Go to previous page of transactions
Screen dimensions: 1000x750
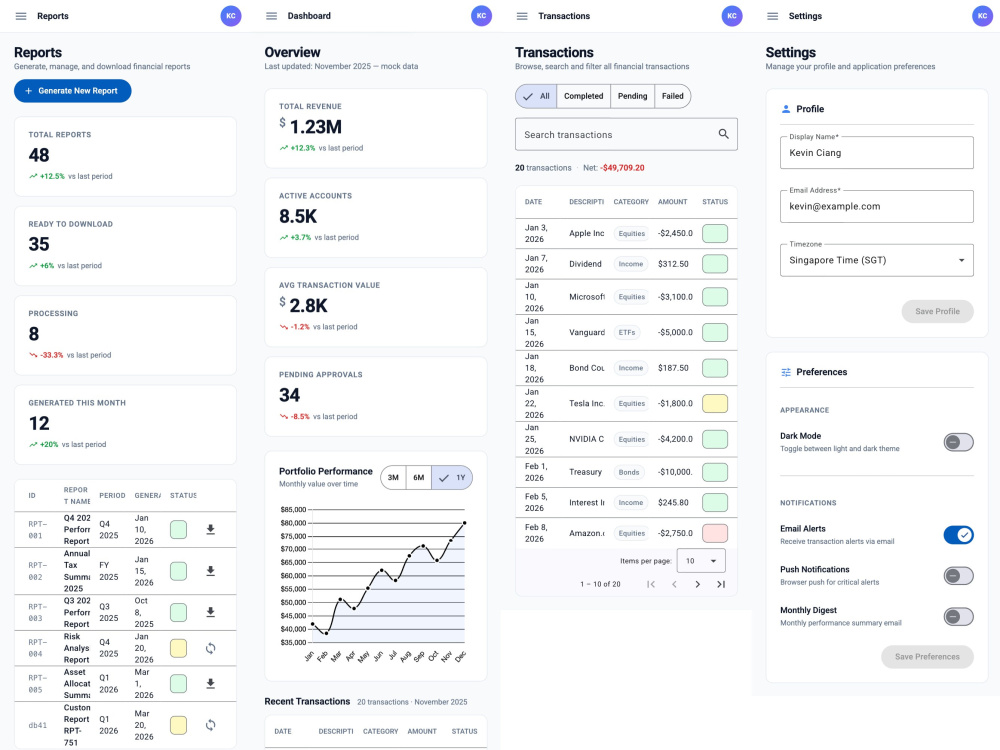coord(674,584)
